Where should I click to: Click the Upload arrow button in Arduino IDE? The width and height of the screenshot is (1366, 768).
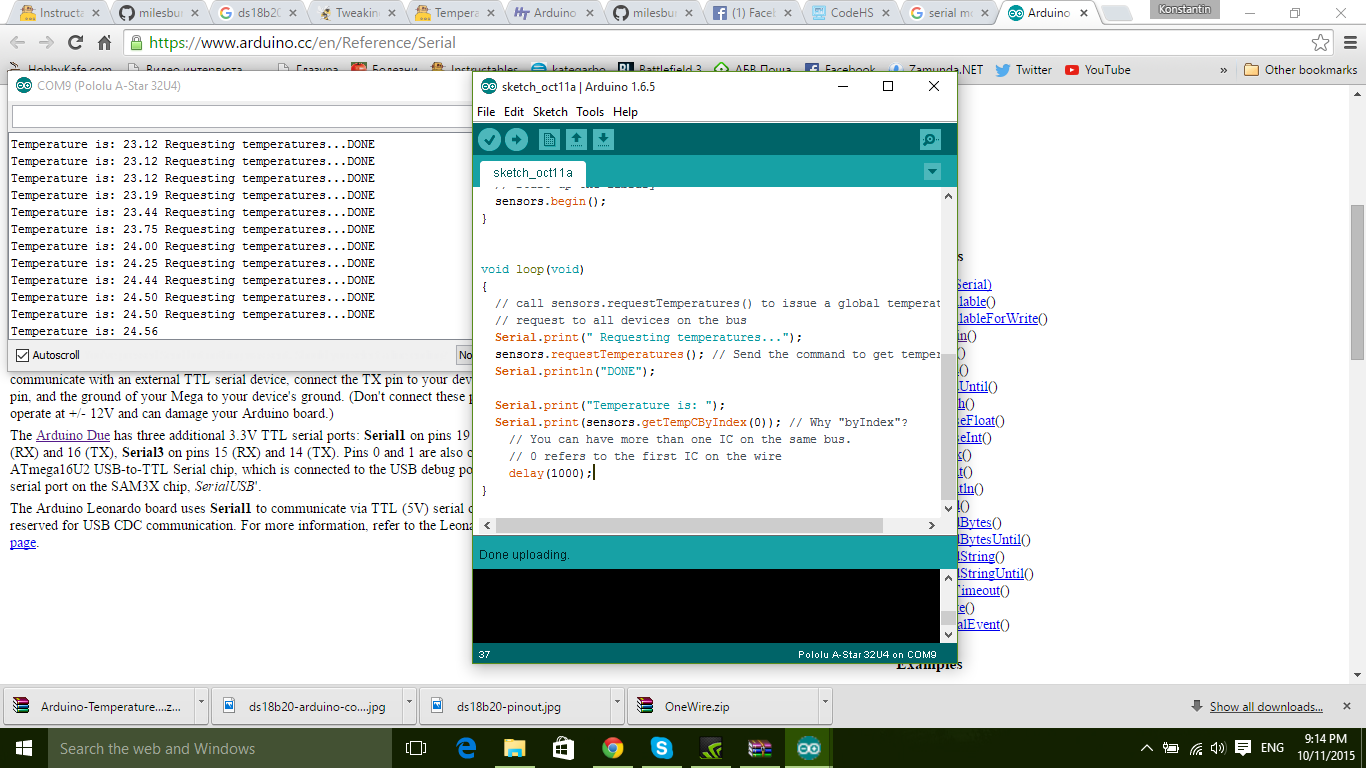click(516, 140)
